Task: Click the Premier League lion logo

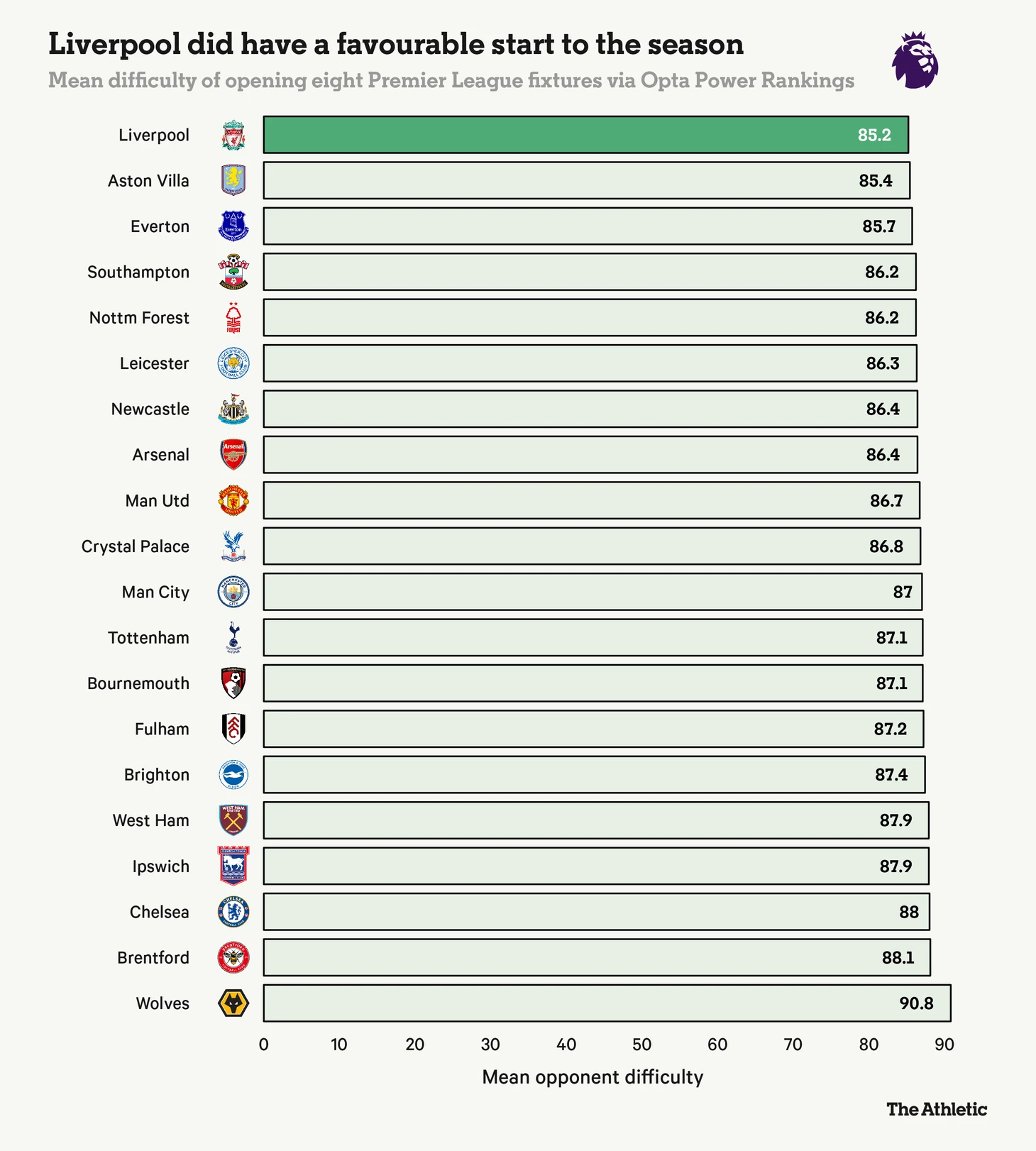Action: (x=915, y=60)
